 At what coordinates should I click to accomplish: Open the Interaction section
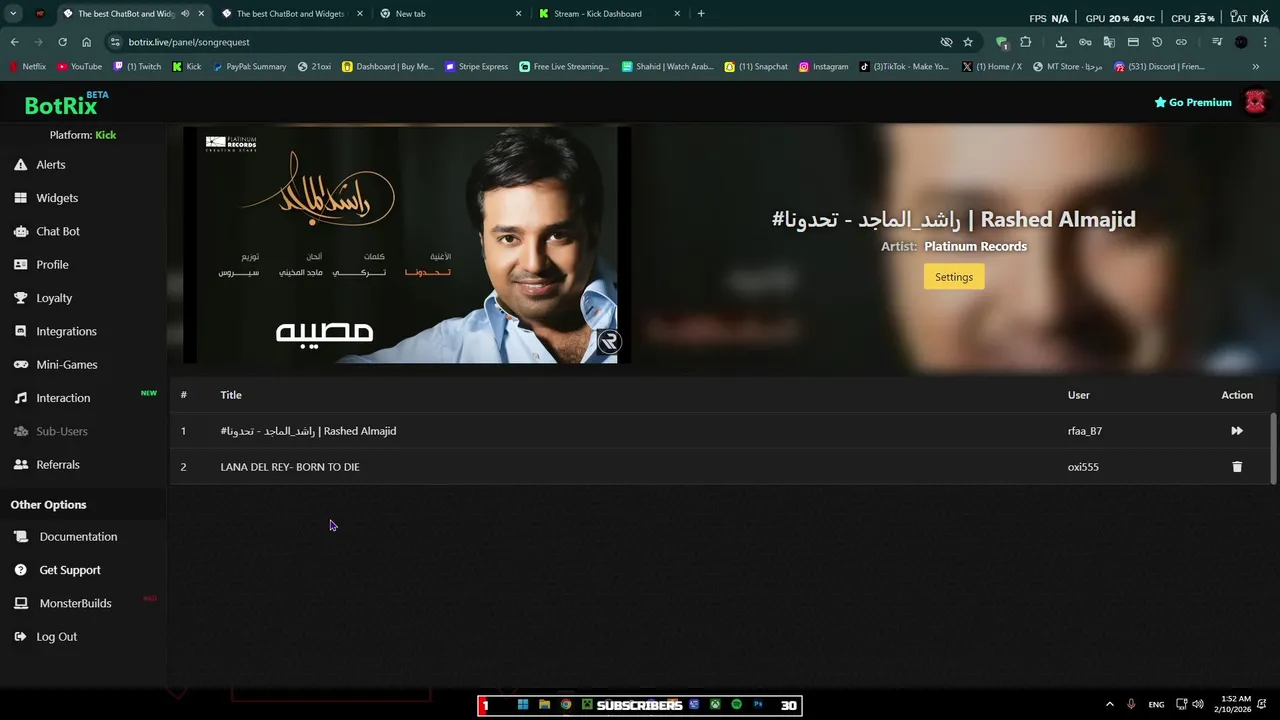63,398
